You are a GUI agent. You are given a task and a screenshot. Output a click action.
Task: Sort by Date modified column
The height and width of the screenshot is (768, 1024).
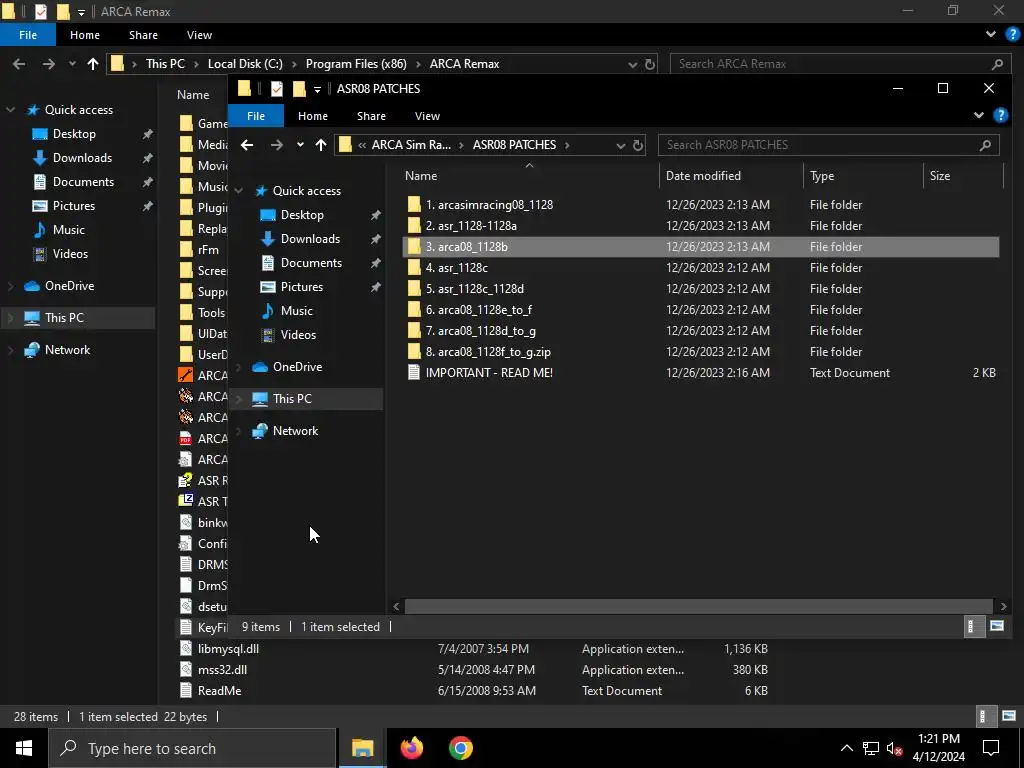click(731, 176)
